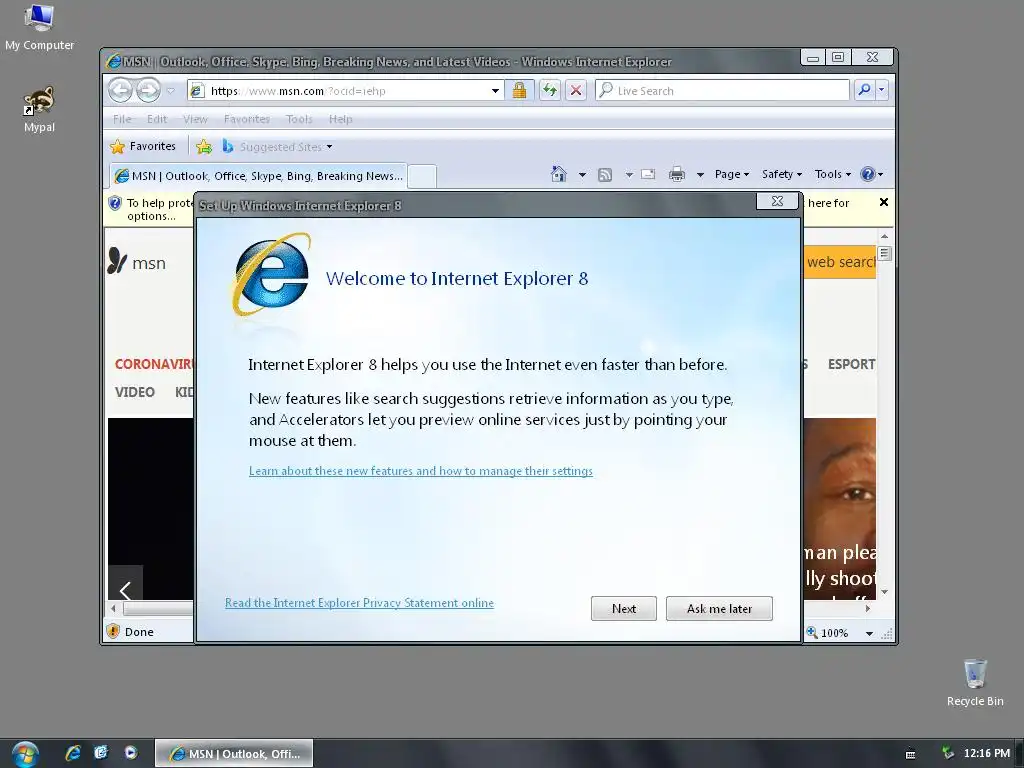This screenshot has height=768, width=1024.
Task: Click the MSN taskbar window button
Action: click(234, 754)
